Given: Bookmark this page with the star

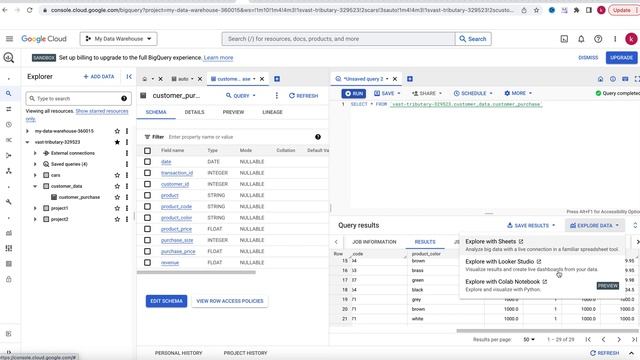Looking at the screenshot, I should pyautogui.click(x=536, y=10).
